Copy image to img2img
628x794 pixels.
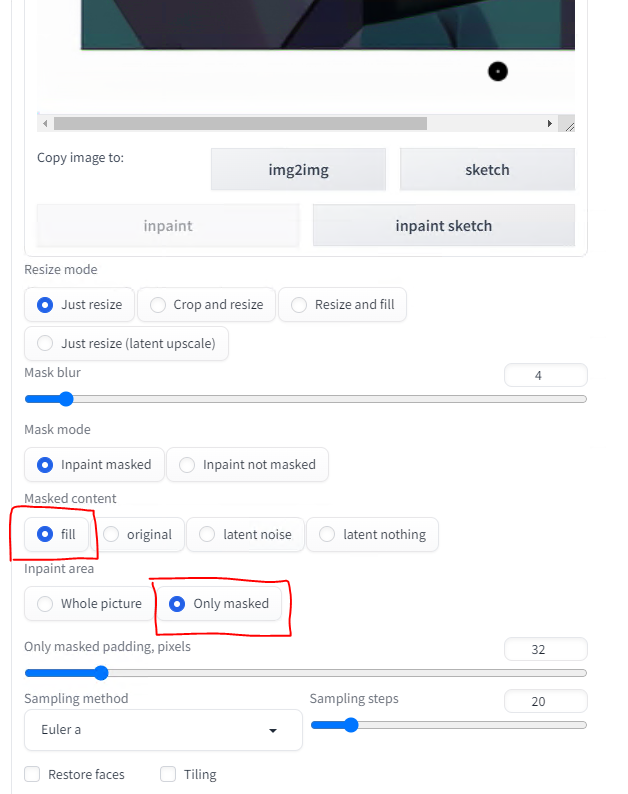298,170
